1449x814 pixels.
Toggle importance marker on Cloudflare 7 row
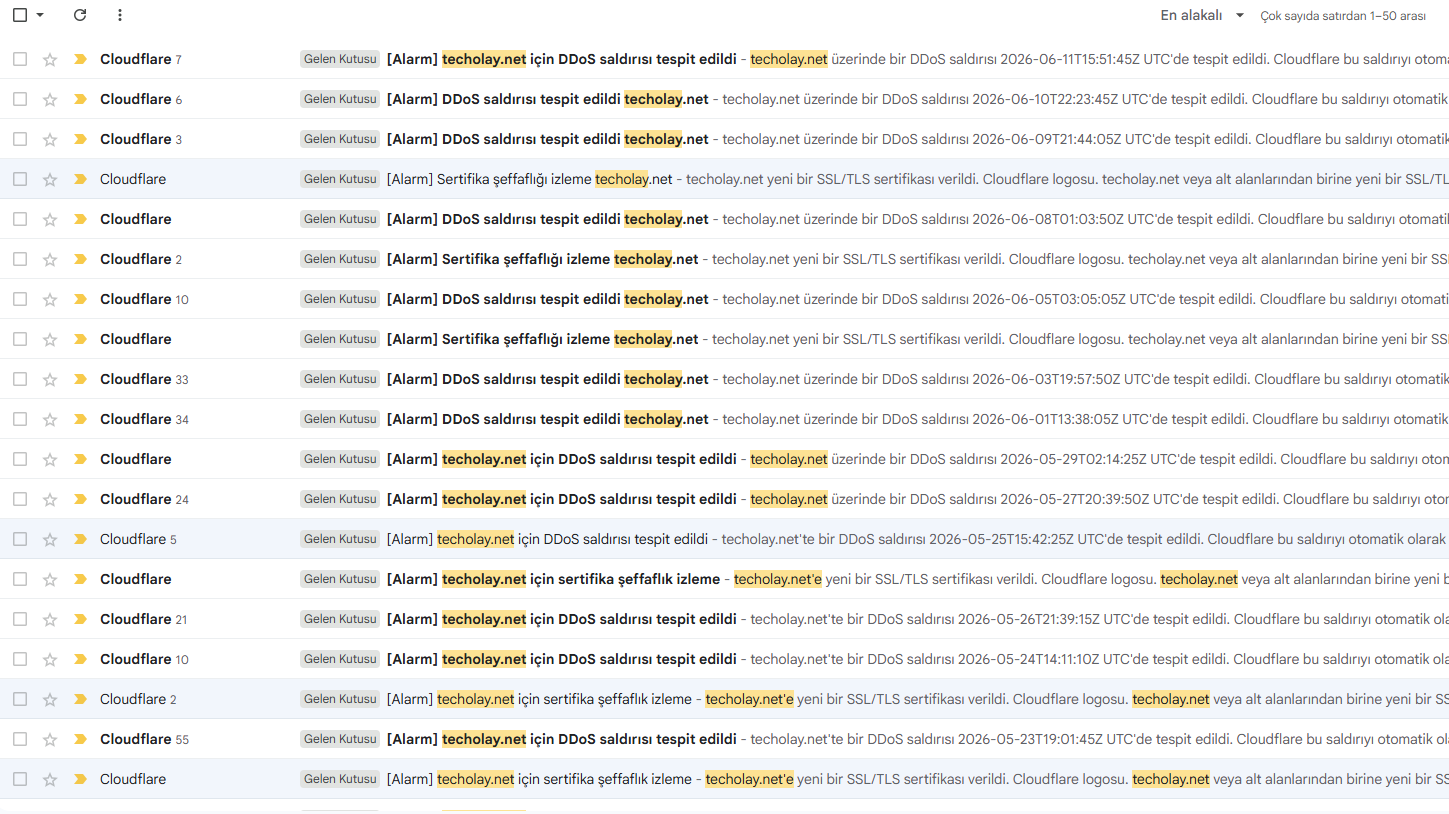click(80, 59)
